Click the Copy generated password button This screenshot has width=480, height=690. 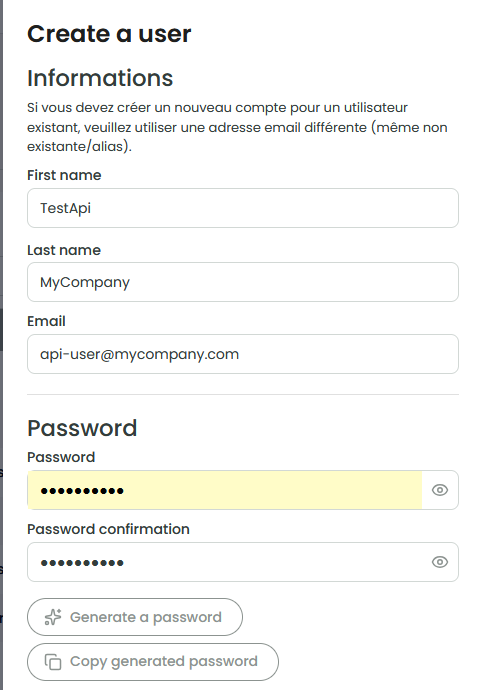[x=153, y=662]
